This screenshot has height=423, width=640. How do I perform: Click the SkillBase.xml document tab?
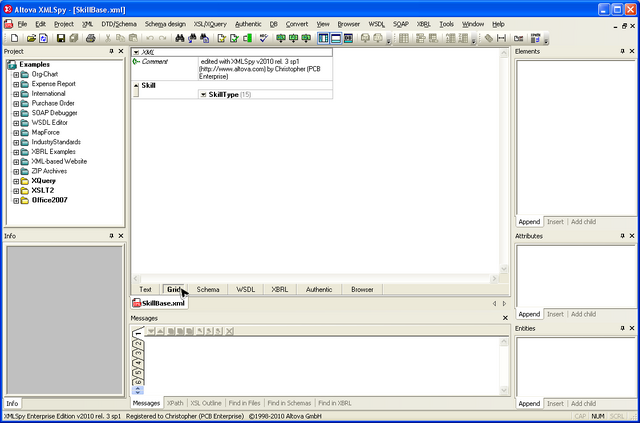pyautogui.click(x=159, y=303)
